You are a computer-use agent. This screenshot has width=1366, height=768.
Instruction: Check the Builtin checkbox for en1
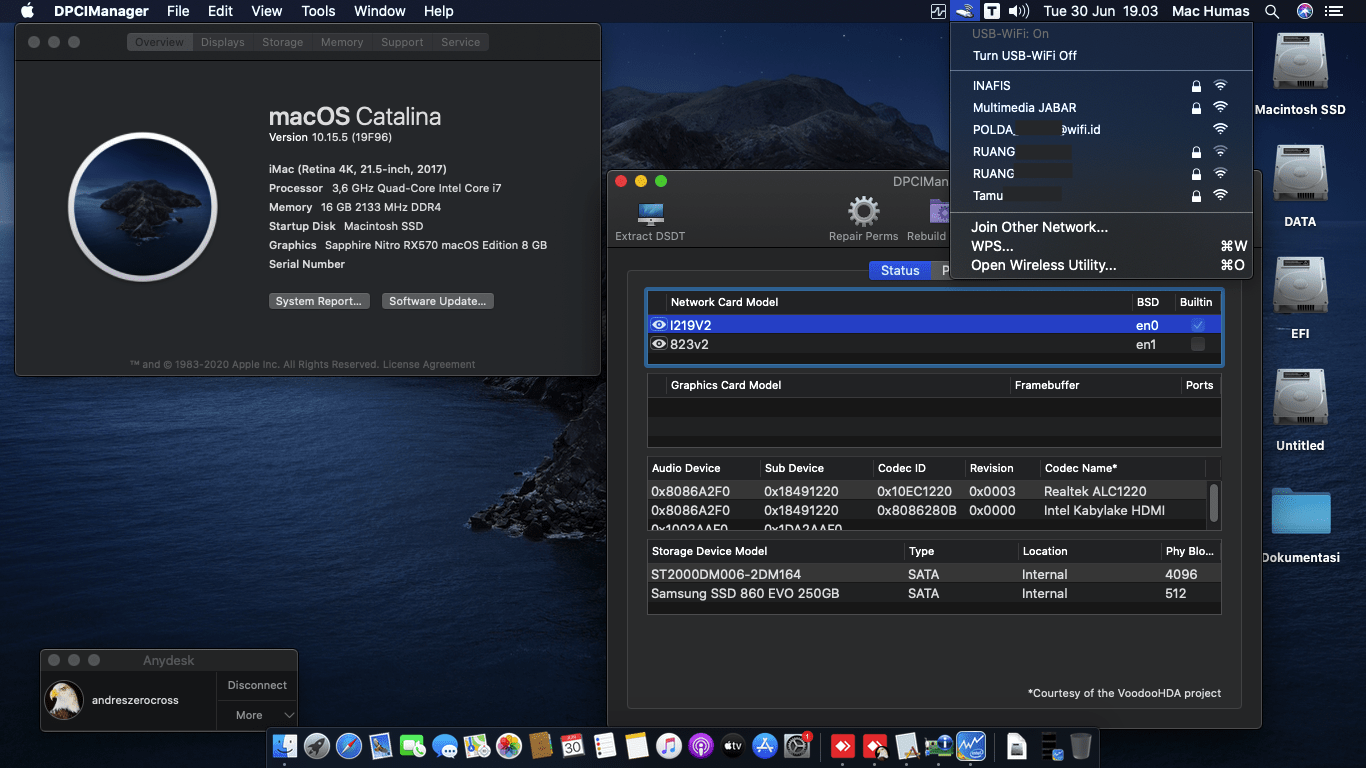[1196, 344]
